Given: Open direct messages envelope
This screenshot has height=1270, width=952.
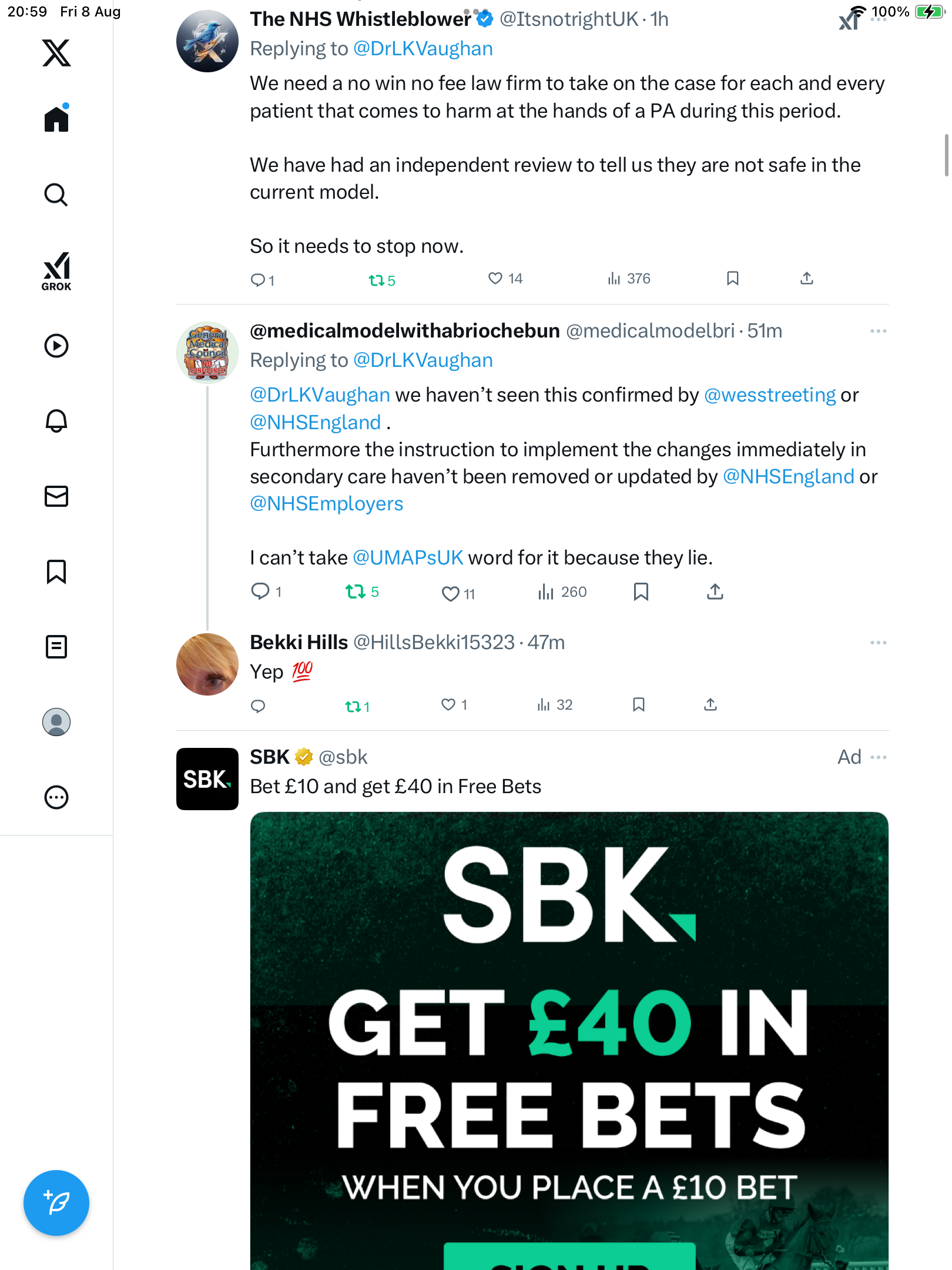Looking at the screenshot, I should point(56,496).
